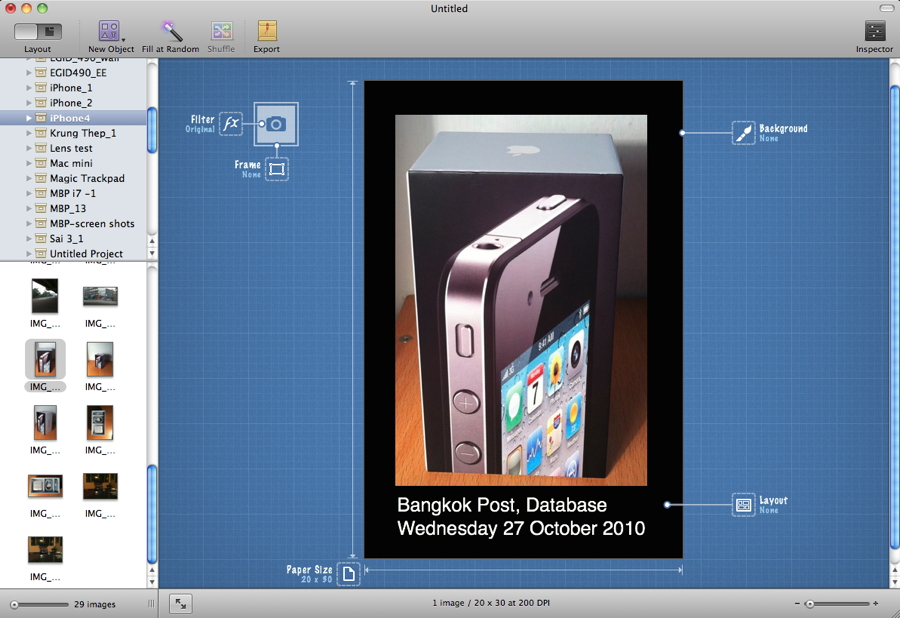
Task: Click the Paper Size page icon
Action: [348, 574]
